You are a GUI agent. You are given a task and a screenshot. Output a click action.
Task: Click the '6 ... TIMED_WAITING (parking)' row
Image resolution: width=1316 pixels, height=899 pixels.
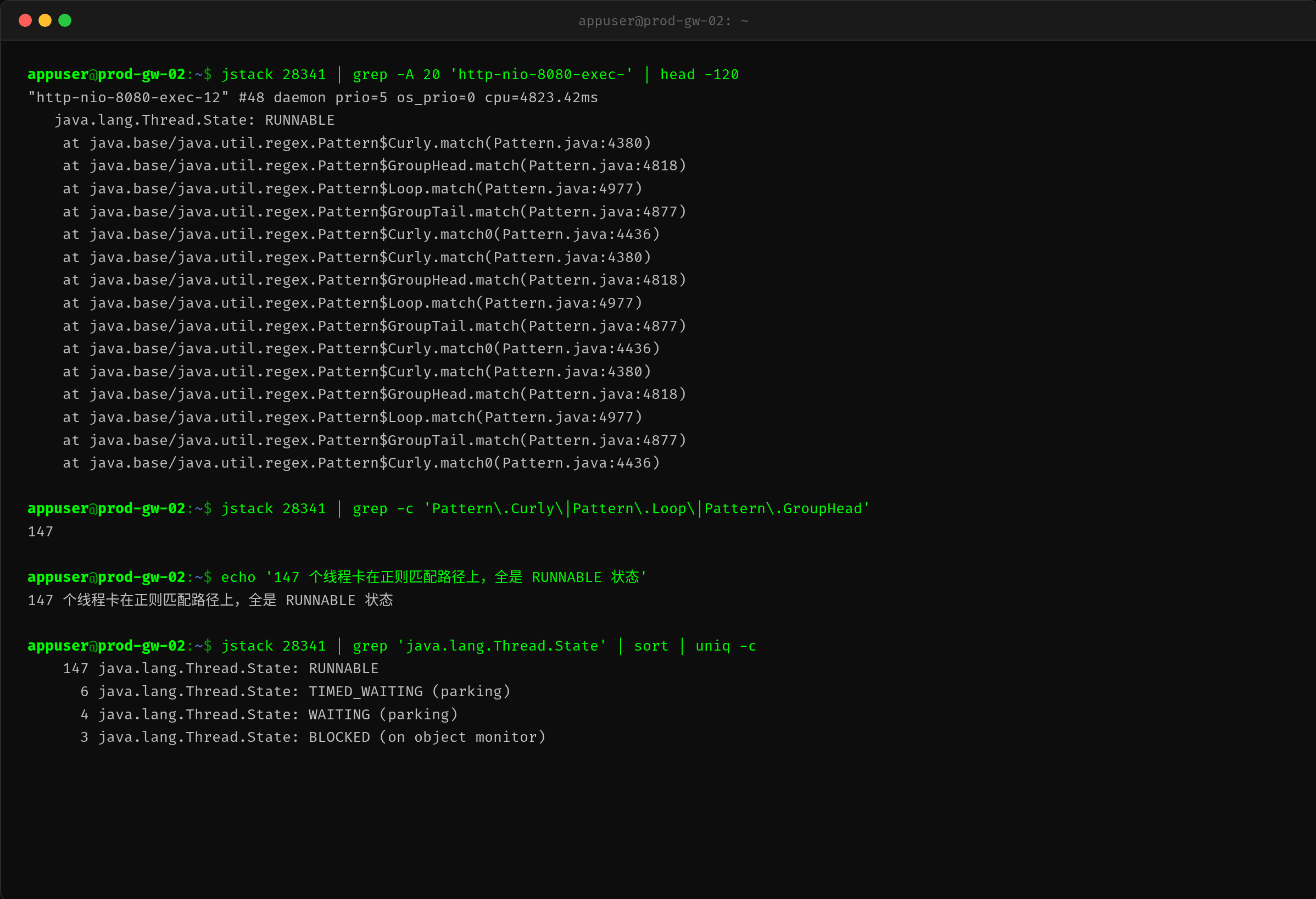(295, 692)
